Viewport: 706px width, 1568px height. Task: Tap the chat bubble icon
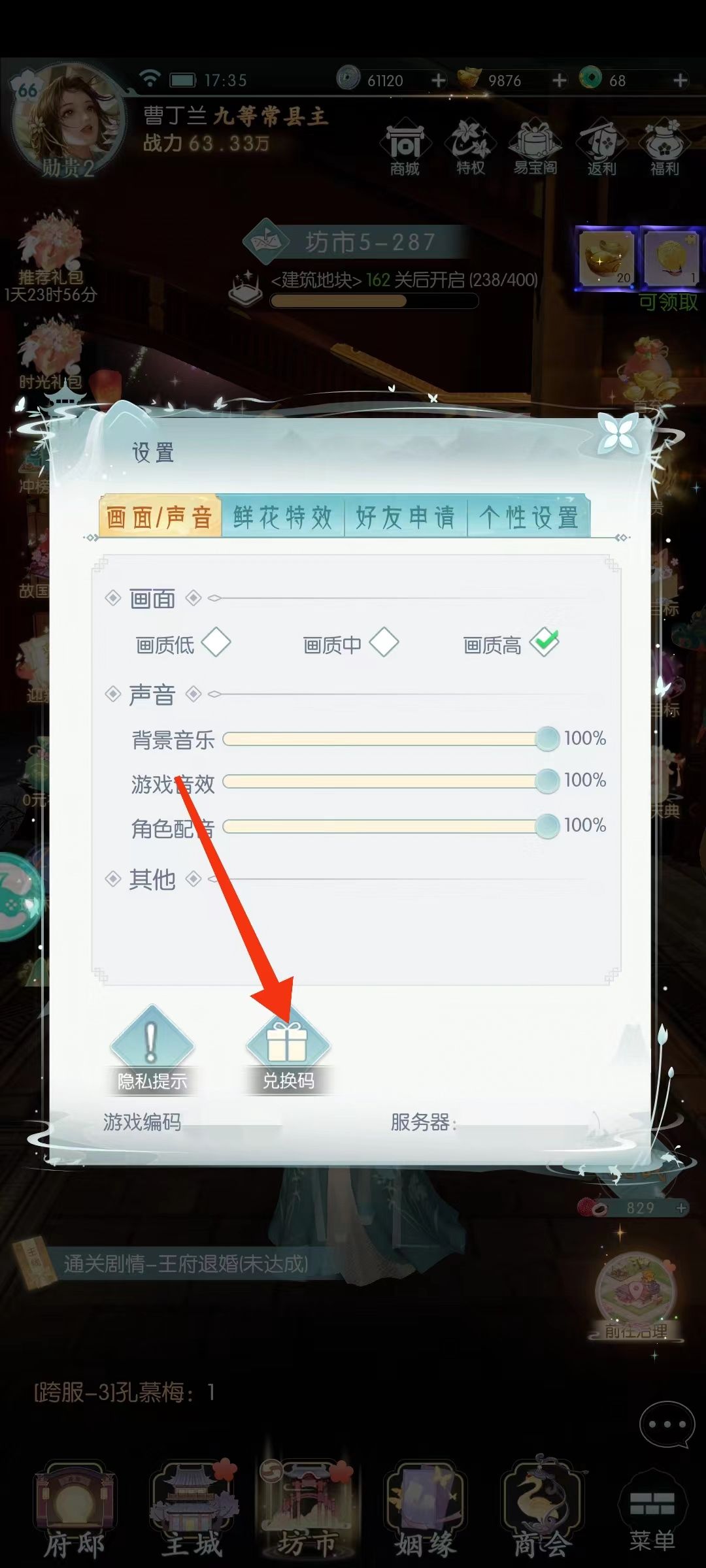[x=667, y=1424]
